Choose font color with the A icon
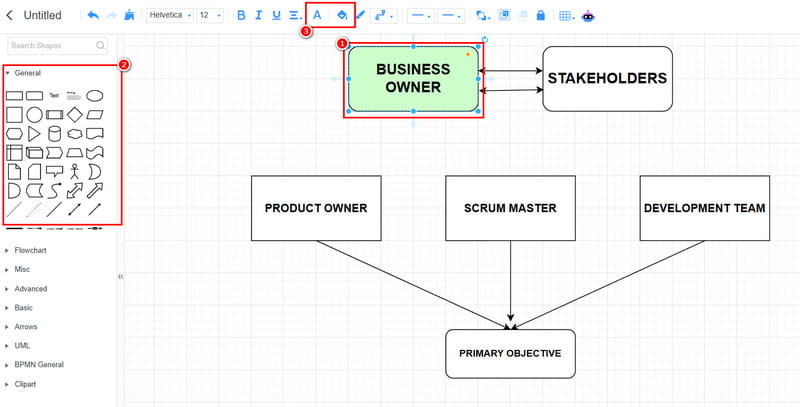Image resolution: width=800 pixels, height=407 pixels. point(317,15)
